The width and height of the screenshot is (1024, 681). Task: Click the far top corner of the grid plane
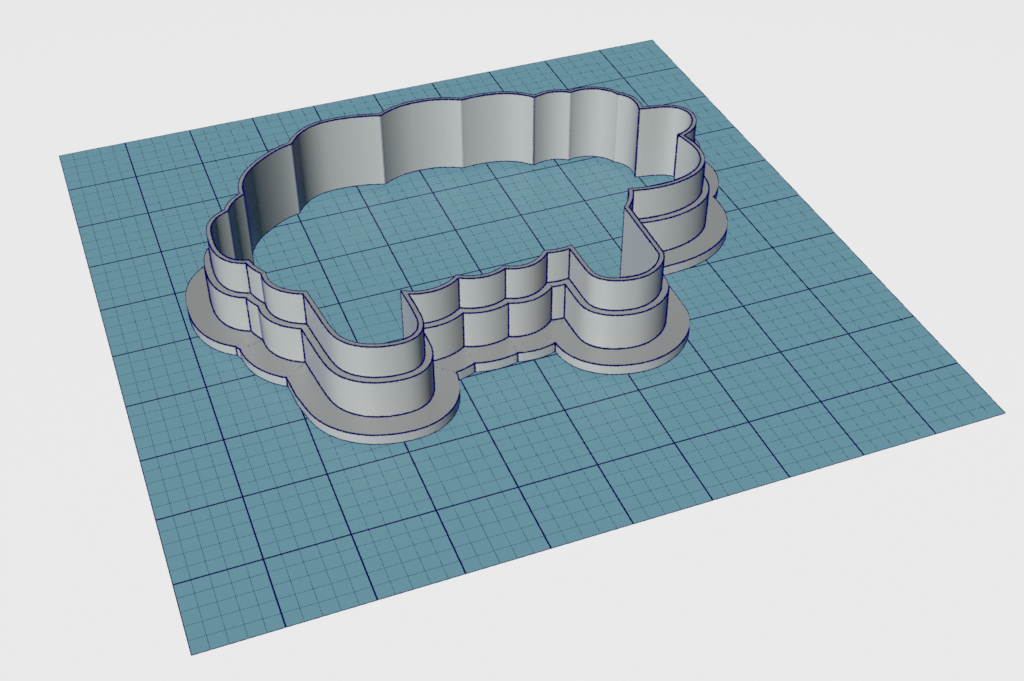click(x=652, y=42)
